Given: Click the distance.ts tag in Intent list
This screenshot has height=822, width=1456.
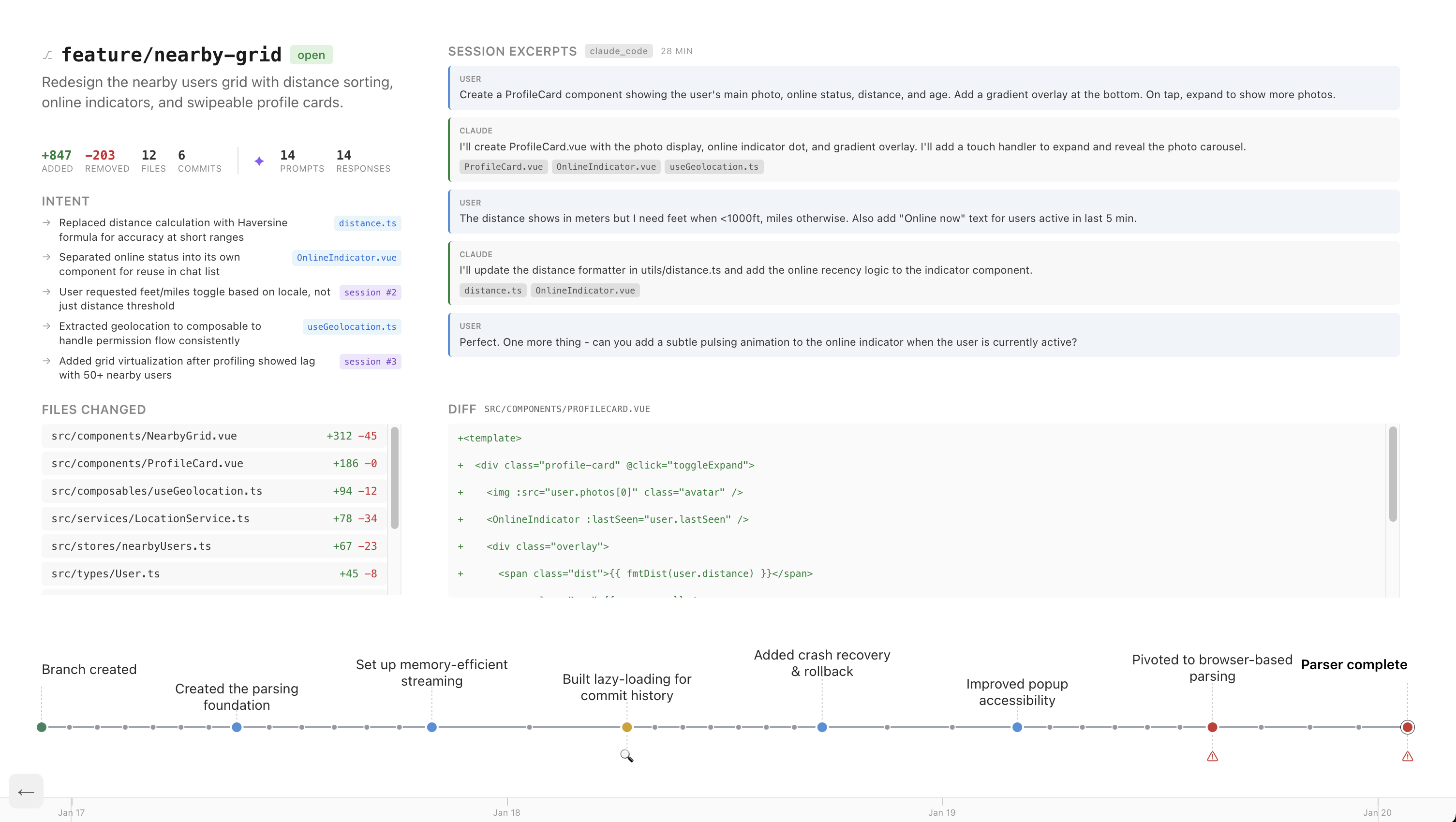Looking at the screenshot, I should [368, 223].
